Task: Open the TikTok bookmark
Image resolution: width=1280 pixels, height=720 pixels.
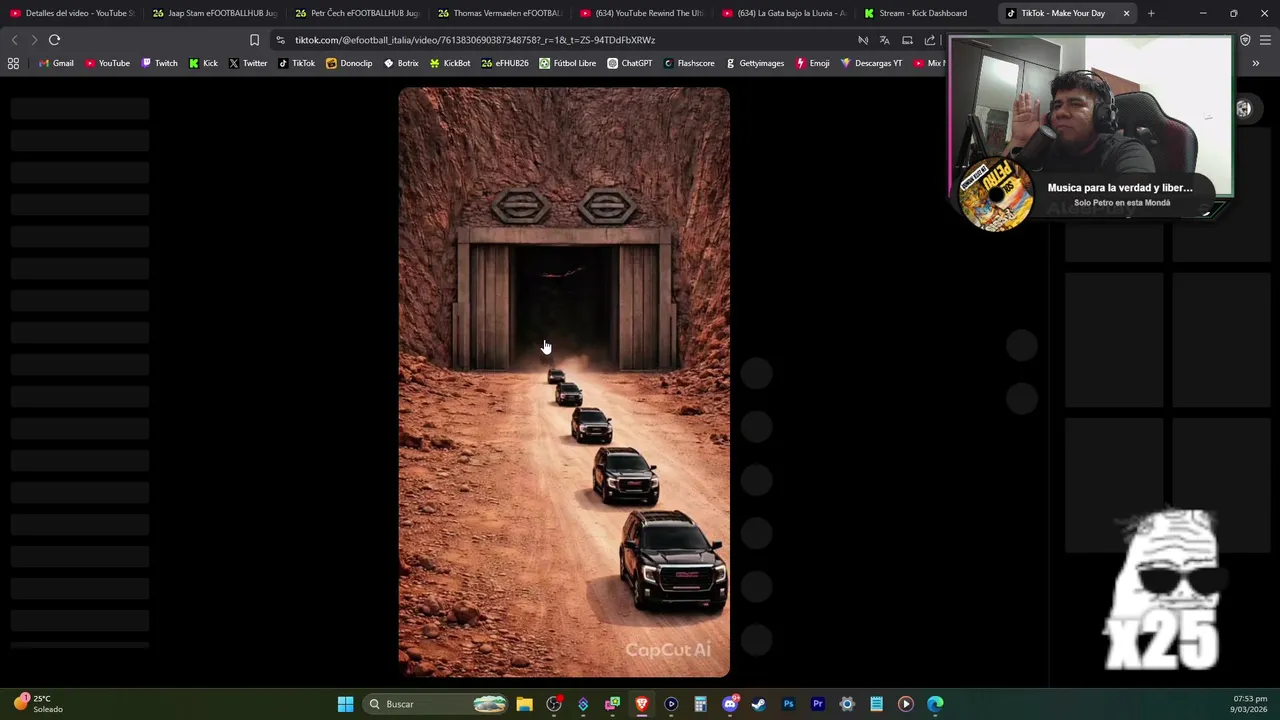Action: pyautogui.click(x=296, y=63)
